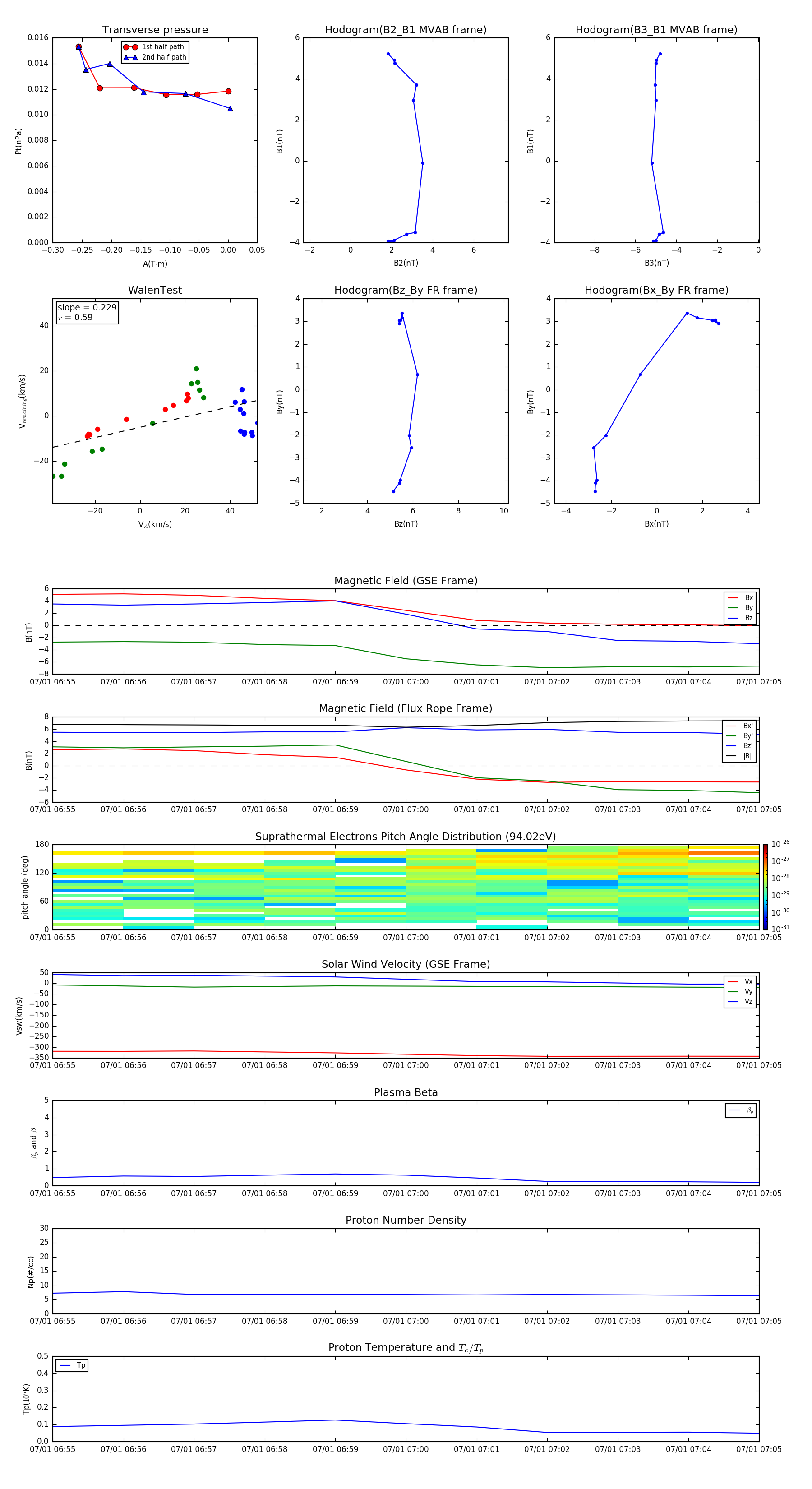Click the Walen test V_A(km/s) axis label
812x1489 pixels.
[155, 524]
